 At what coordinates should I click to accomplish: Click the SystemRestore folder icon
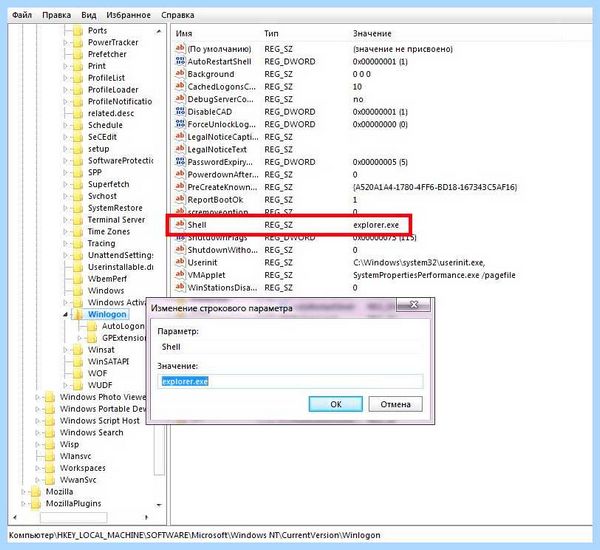click(78, 208)
